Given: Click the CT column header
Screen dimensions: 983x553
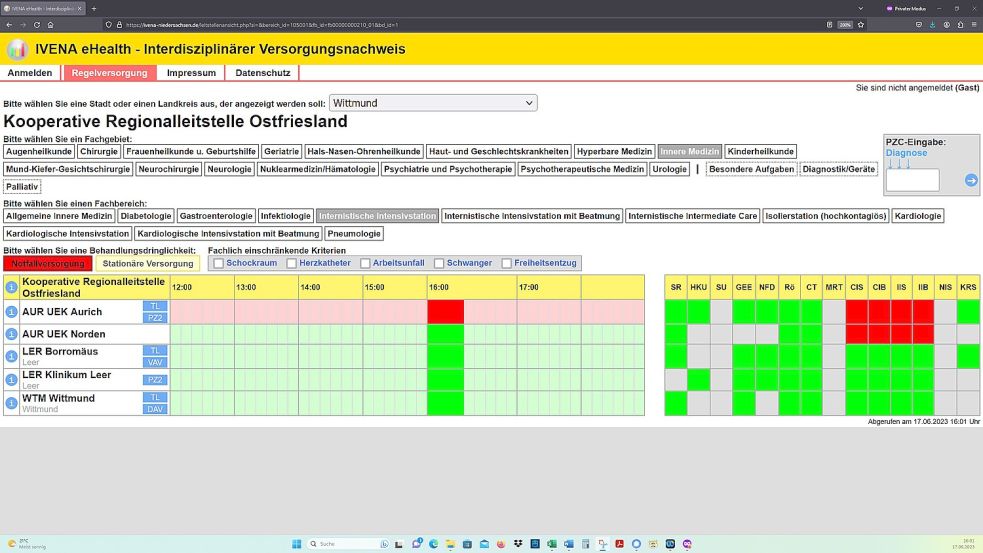Looking at the screenshot, I should click(x=811, y=287).
